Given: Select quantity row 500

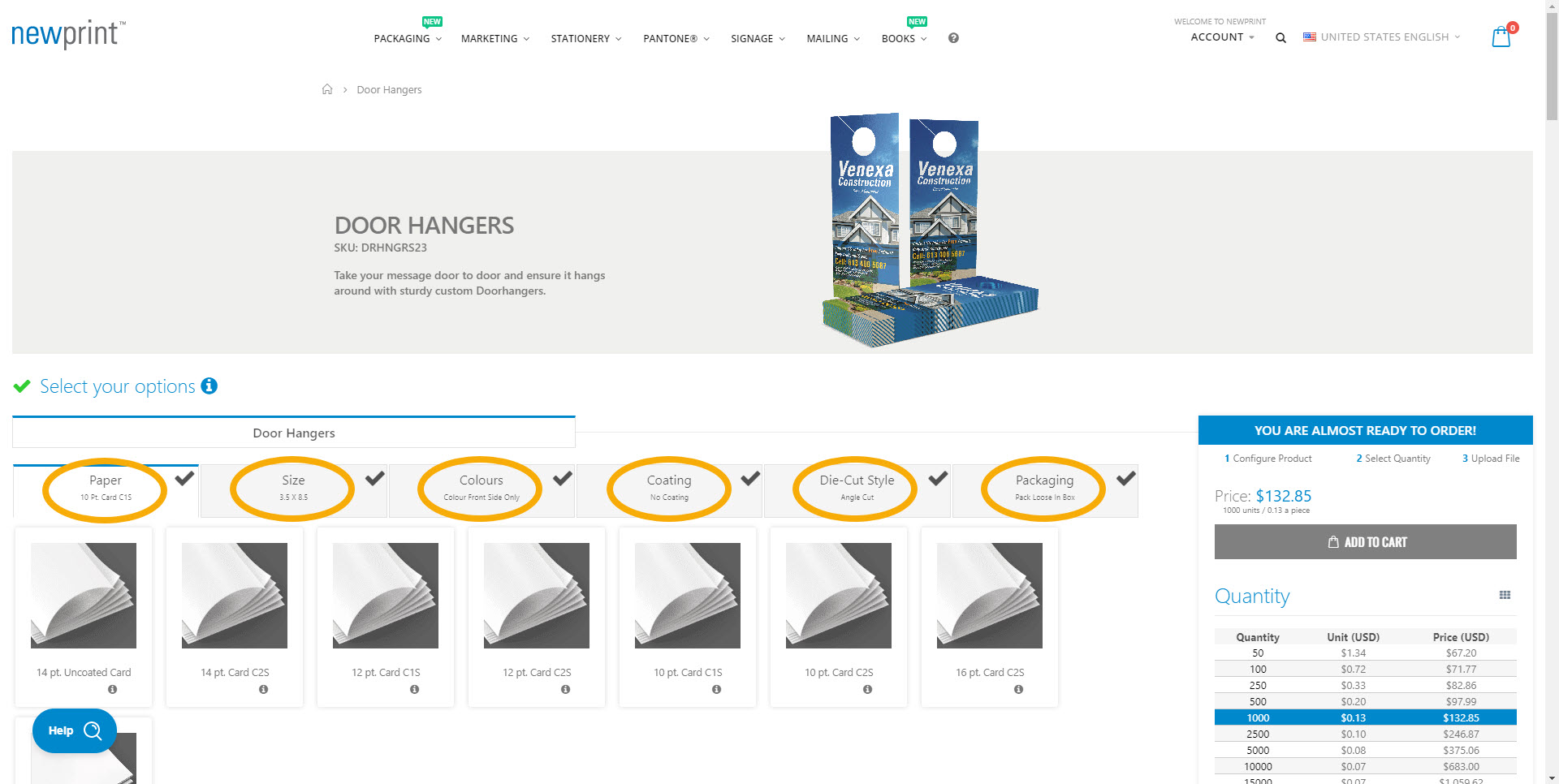Looking at the screenshot, I should [1365, 701].
